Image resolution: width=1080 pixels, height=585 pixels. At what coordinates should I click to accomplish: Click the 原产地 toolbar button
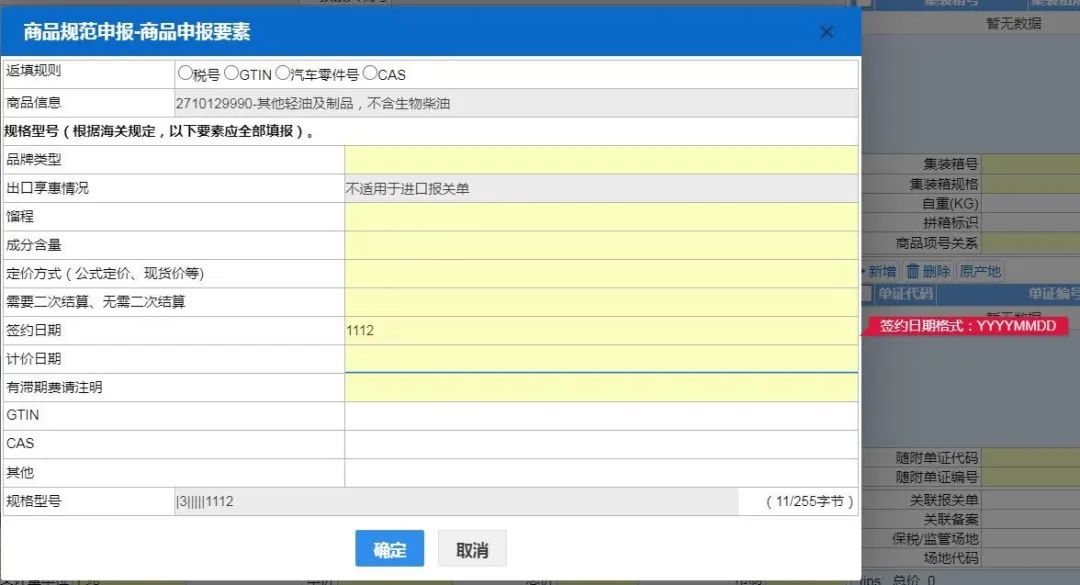[979, 271]
